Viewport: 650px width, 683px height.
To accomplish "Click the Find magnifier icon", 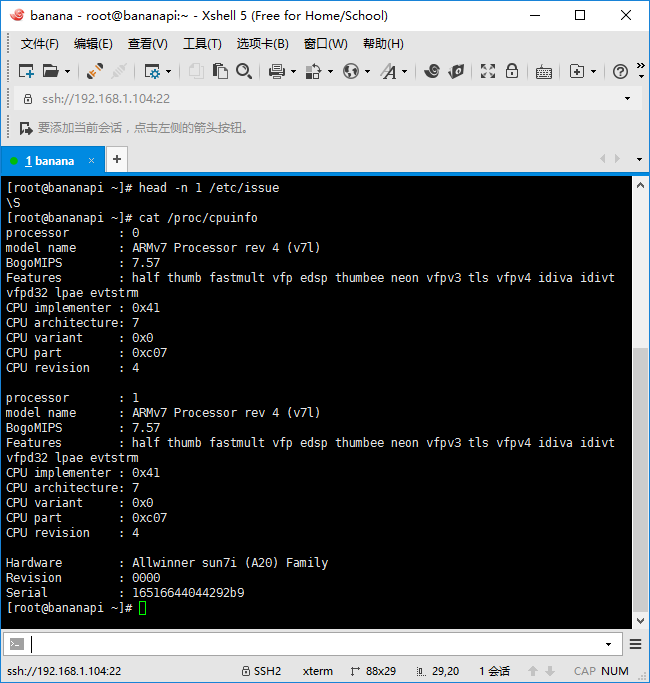I will [244, 71].
